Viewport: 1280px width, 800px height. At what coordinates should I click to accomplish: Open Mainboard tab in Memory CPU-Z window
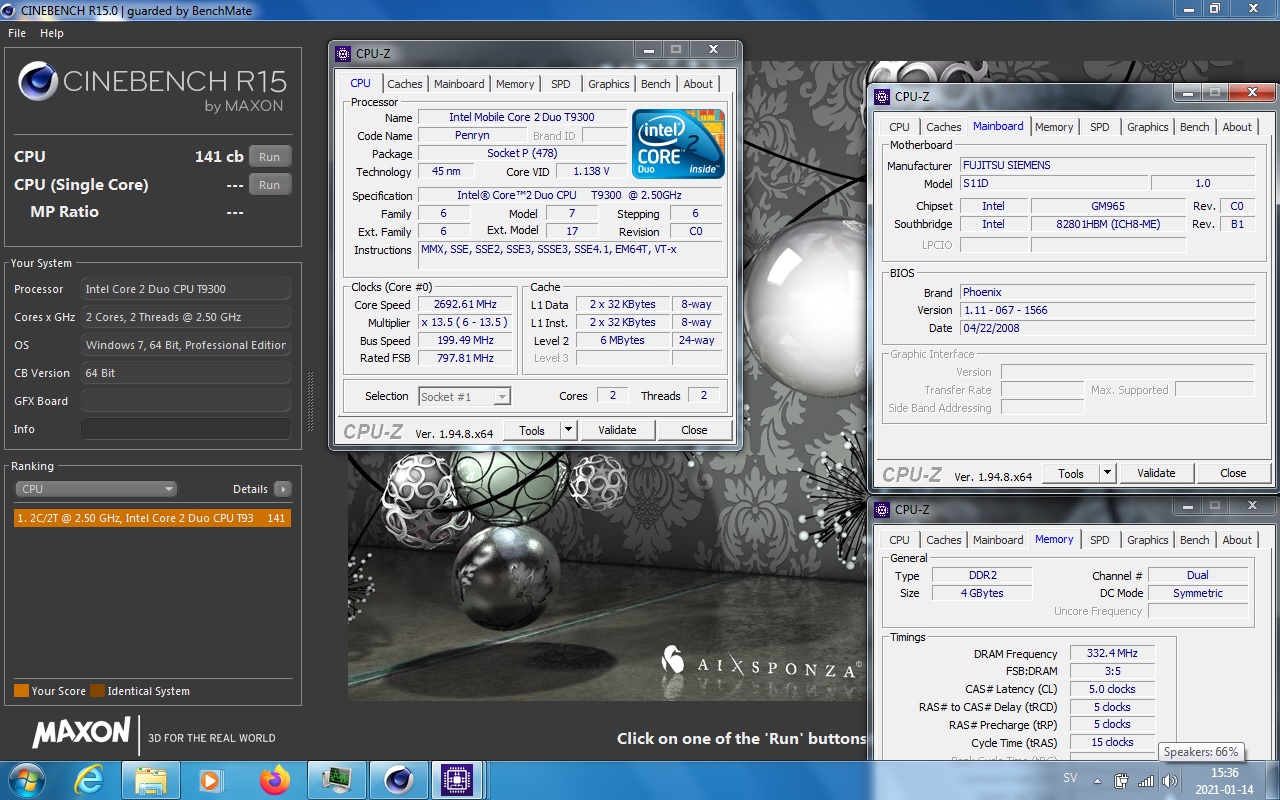[x=998, y=540]
